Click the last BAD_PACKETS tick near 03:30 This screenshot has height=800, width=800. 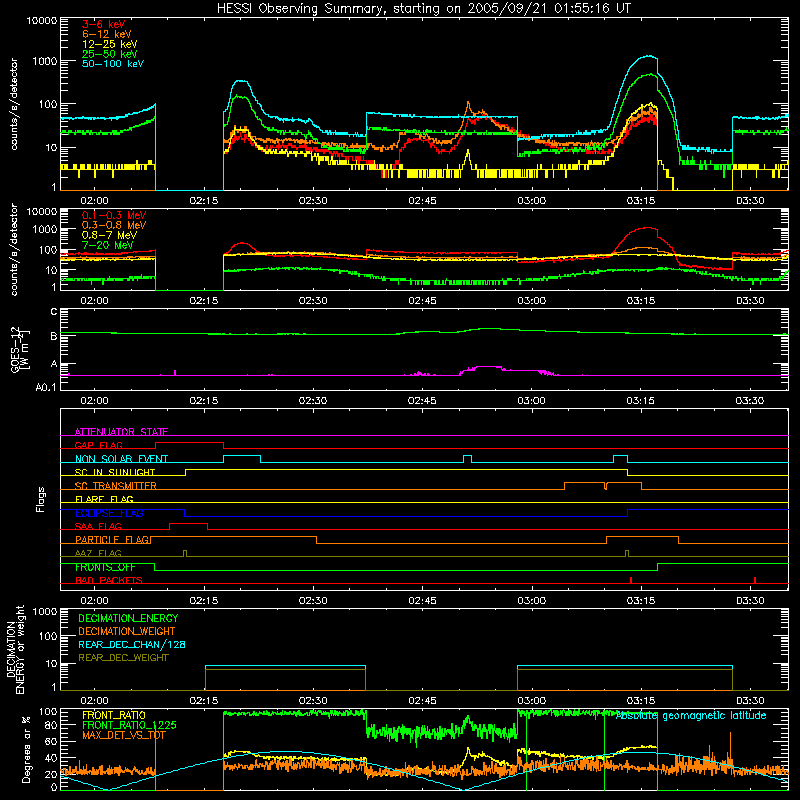pyautogui.click(x=755, y=580)
